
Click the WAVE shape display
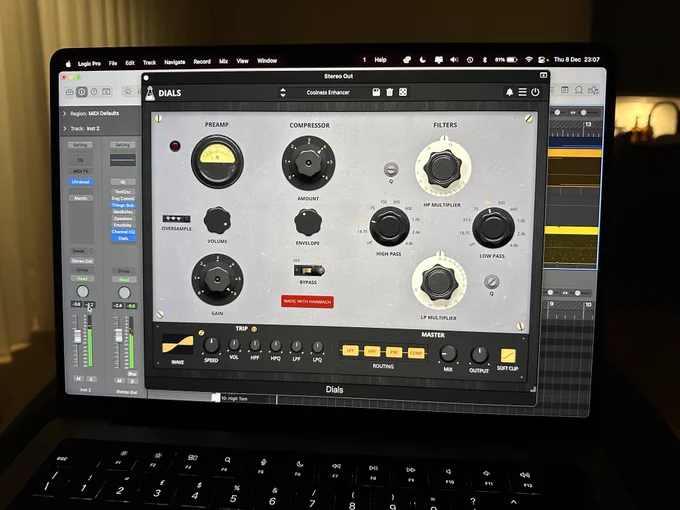[x=178, y=344]
